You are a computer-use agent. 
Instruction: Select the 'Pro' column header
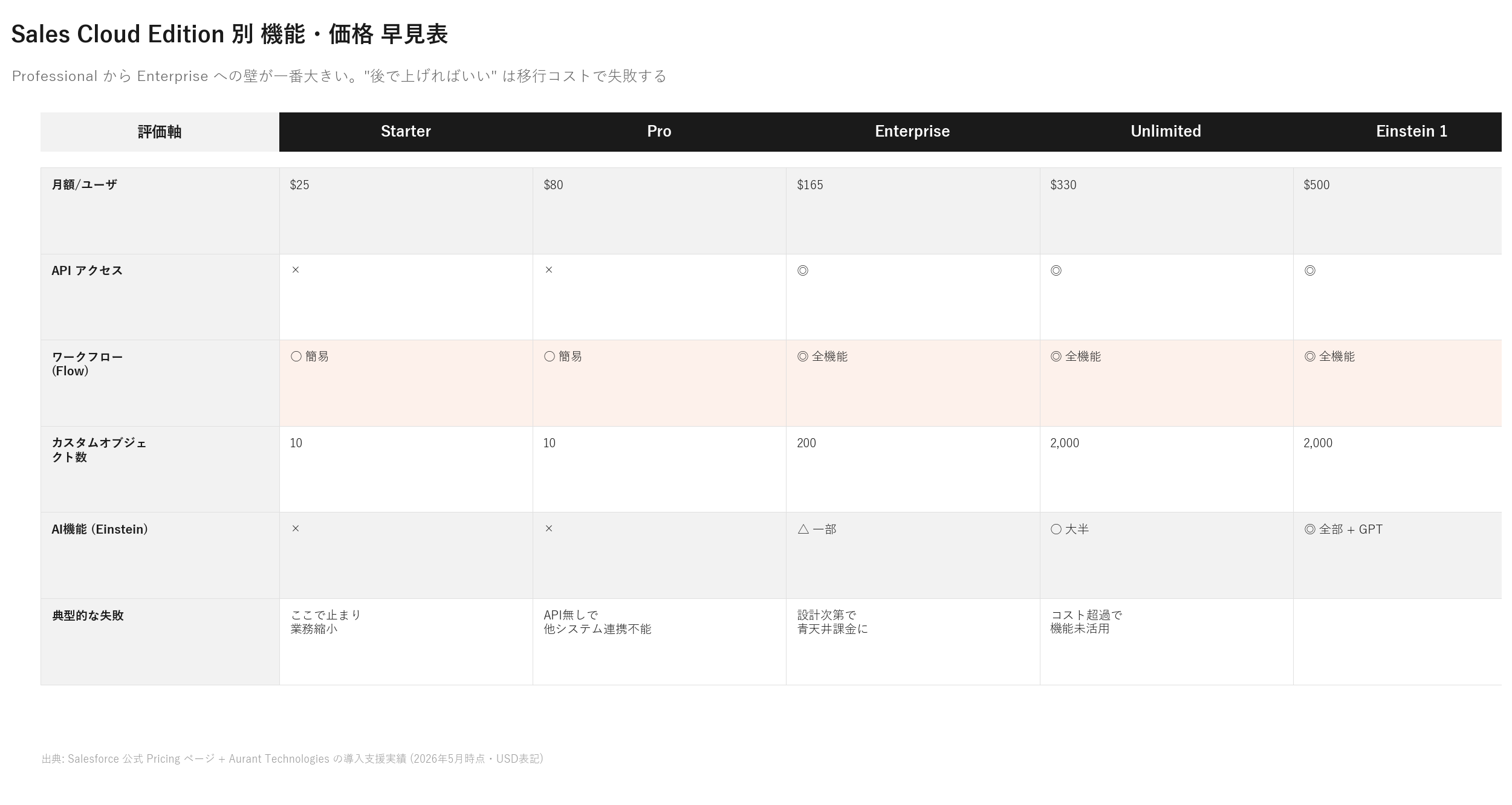point(659,132)
